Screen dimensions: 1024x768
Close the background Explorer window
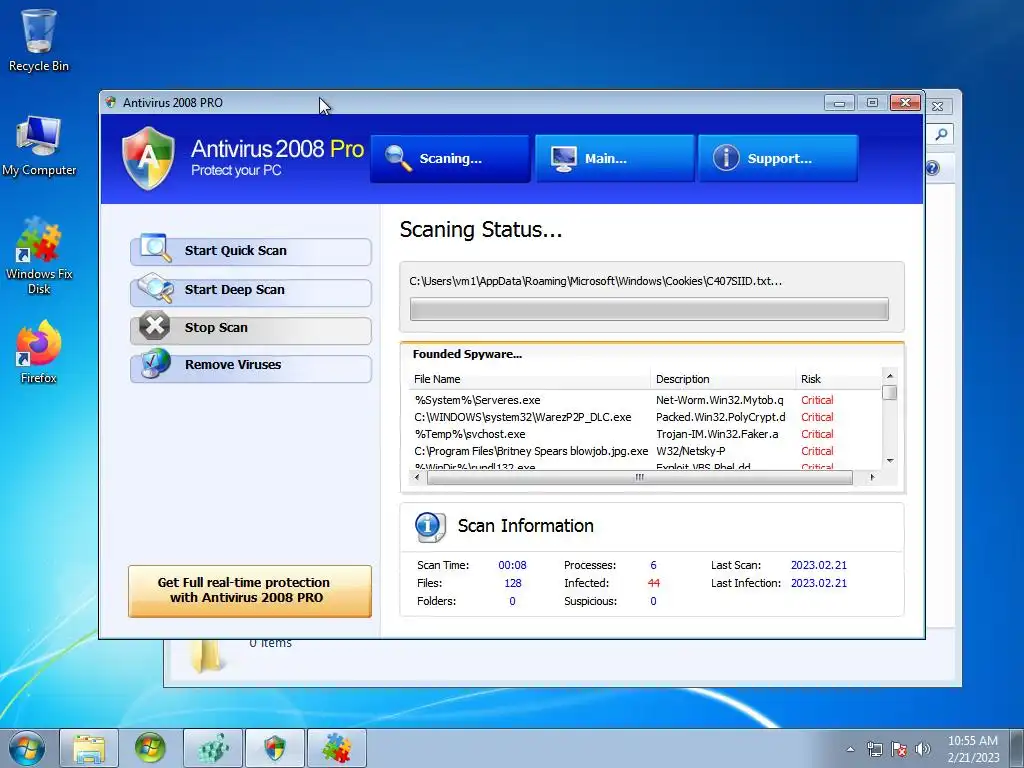coord(938,106)
